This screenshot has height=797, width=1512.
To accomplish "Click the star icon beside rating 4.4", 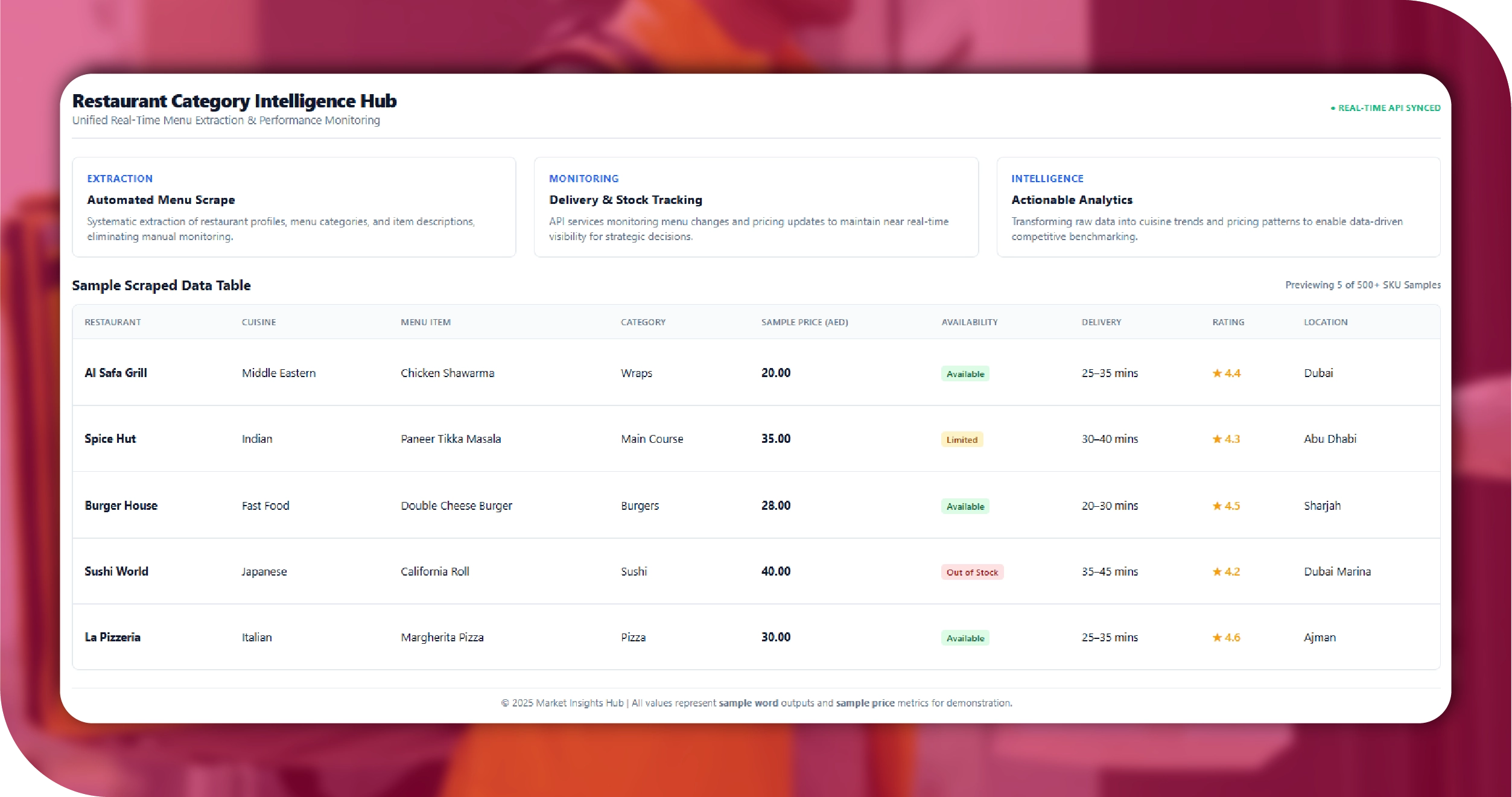I will pyautogui.click(x=1217, y=373).
